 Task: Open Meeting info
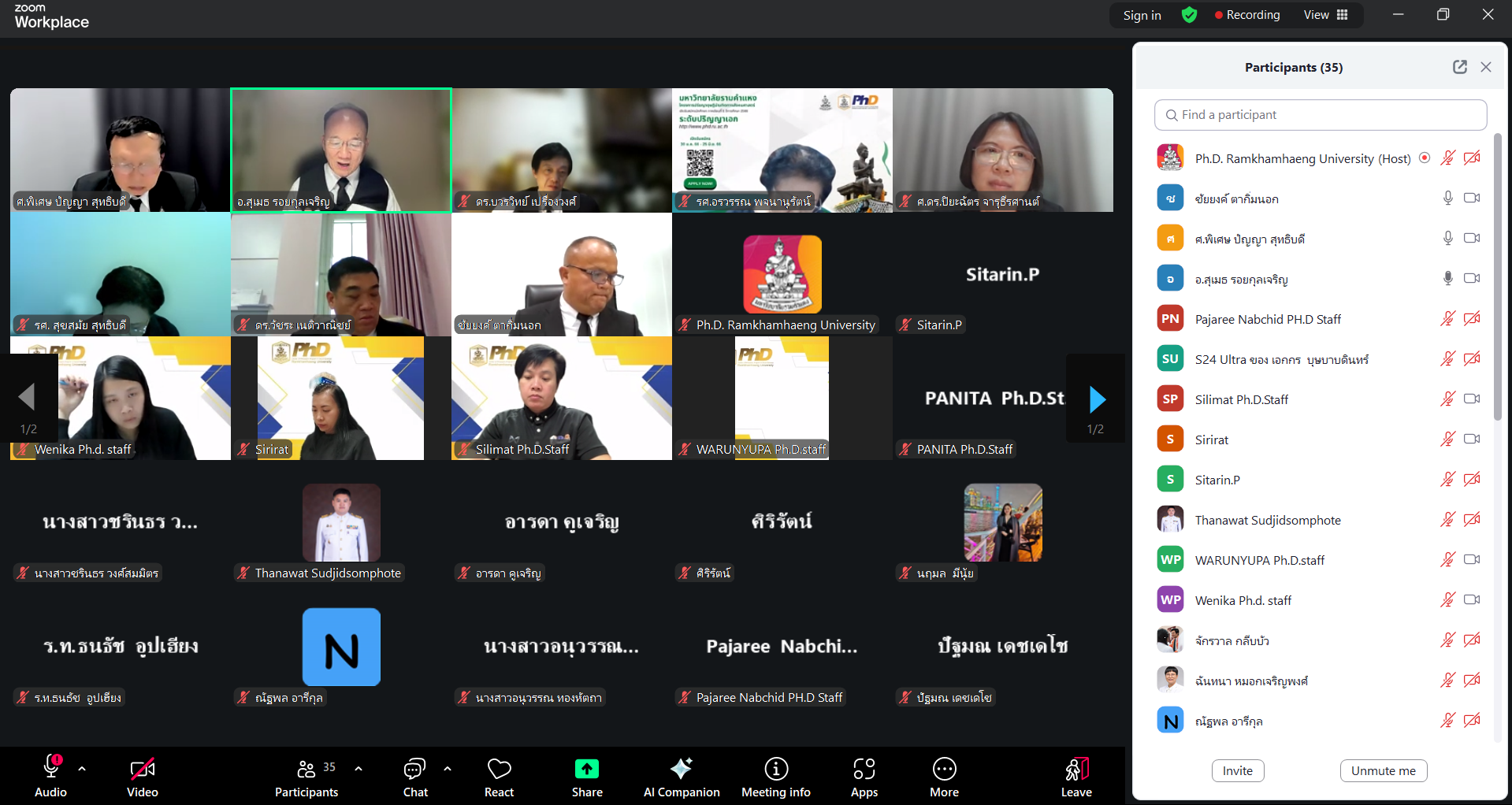click(775, 777)
